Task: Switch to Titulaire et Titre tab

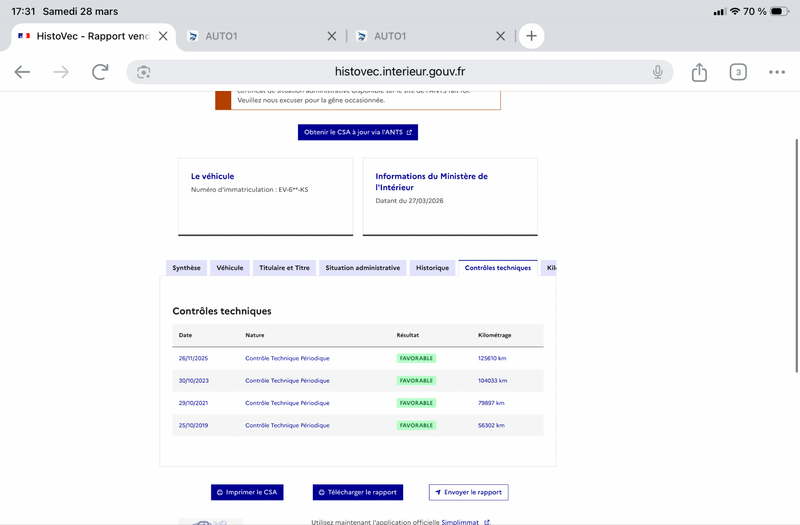Action: (x=285, y=268)
